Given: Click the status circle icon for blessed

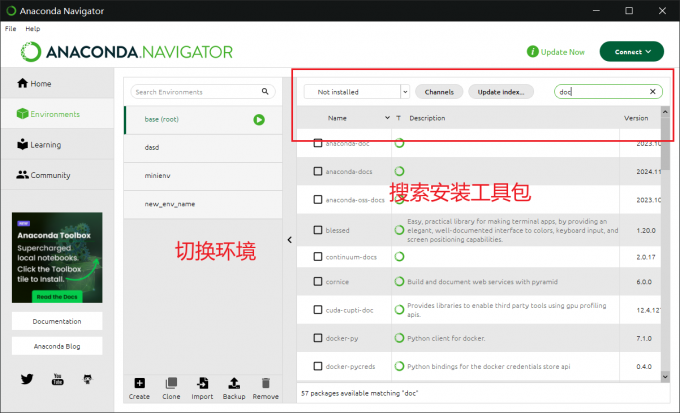Looking at the screenshot, I should 399,230.
